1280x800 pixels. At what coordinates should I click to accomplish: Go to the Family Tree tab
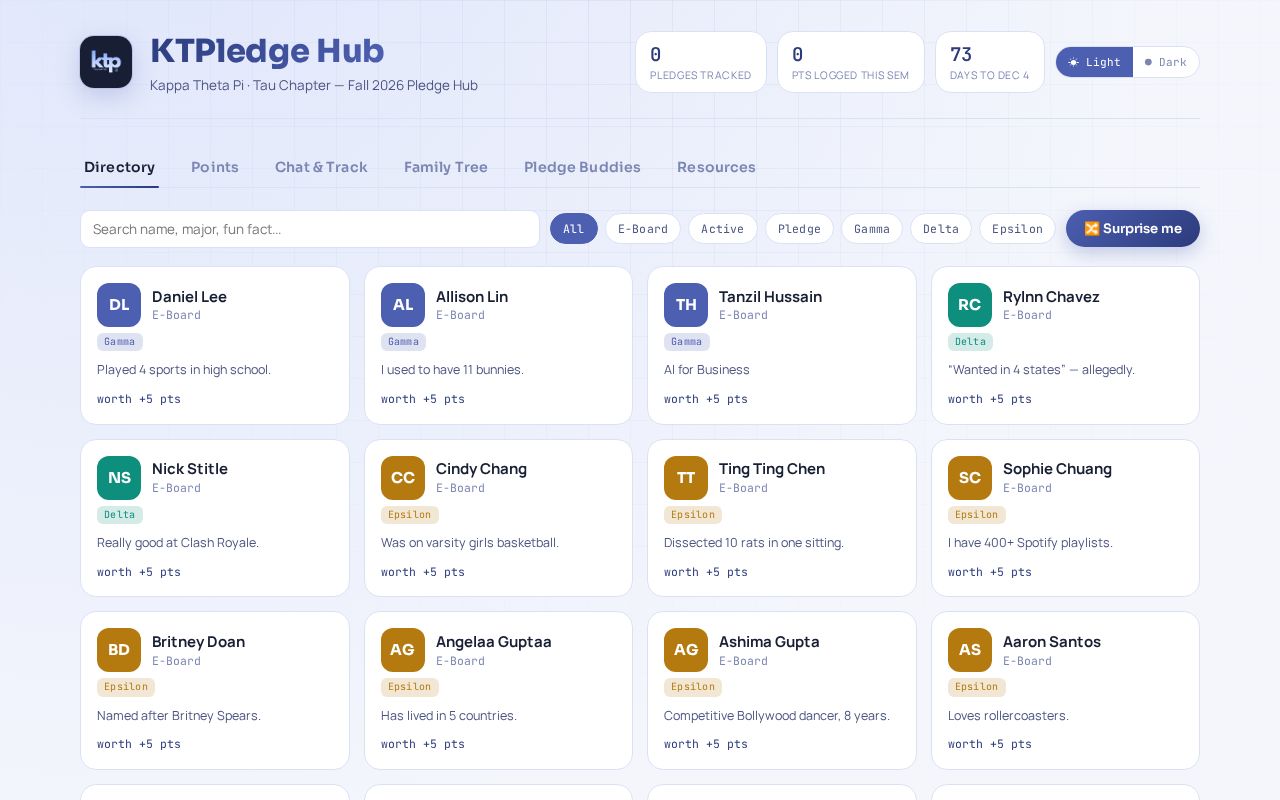[x=446, y=167]
